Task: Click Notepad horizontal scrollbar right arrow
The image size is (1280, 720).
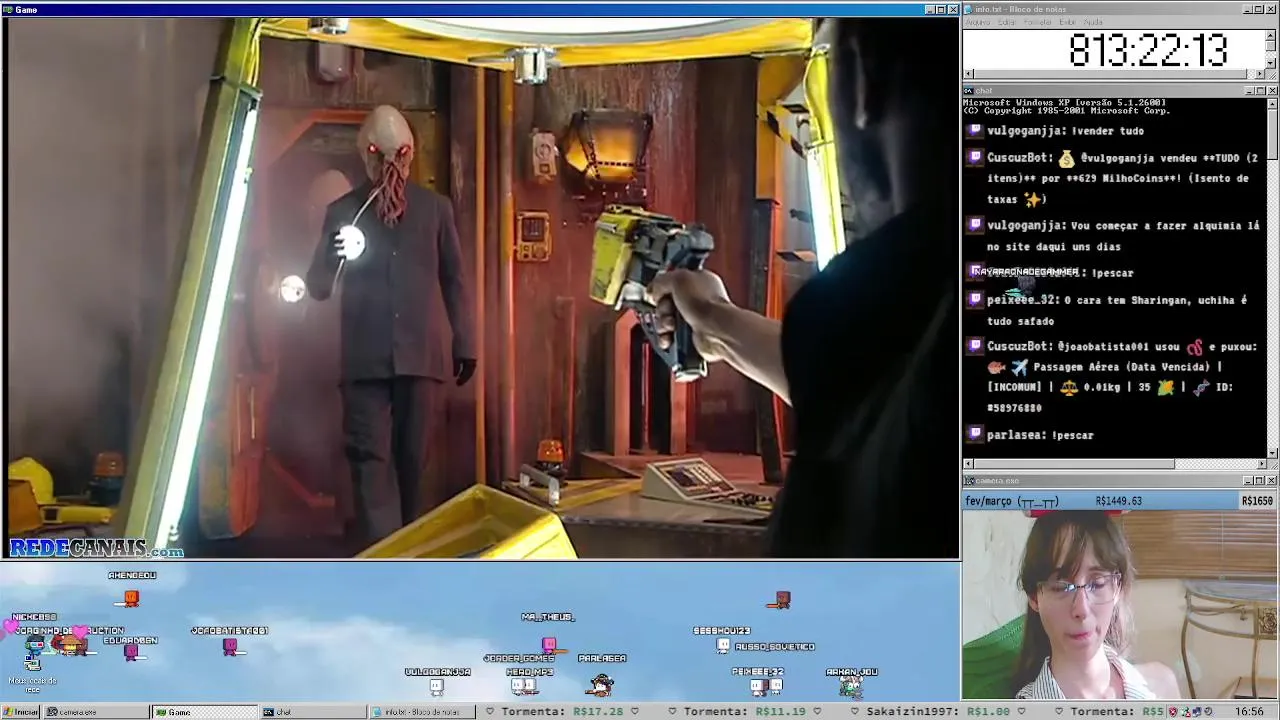Action: (1260, 75)
